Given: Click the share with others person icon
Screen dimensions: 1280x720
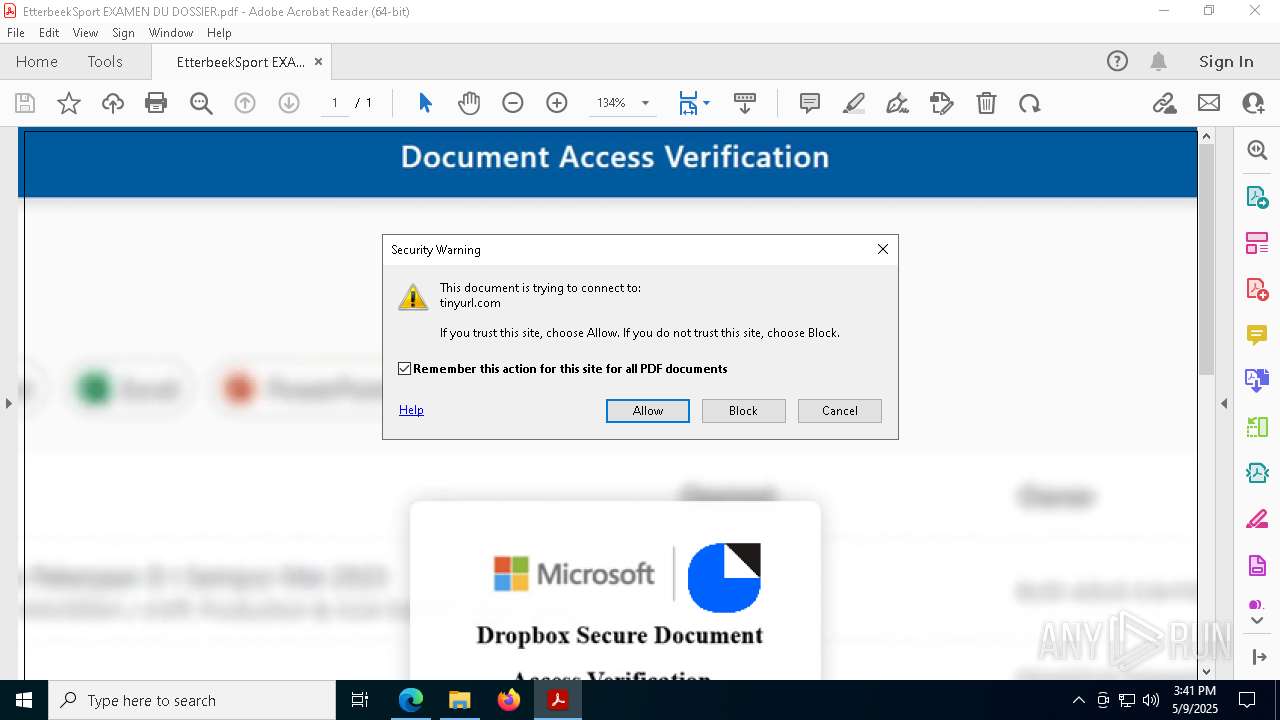Looking at the screenshot, I should 1253,103.
